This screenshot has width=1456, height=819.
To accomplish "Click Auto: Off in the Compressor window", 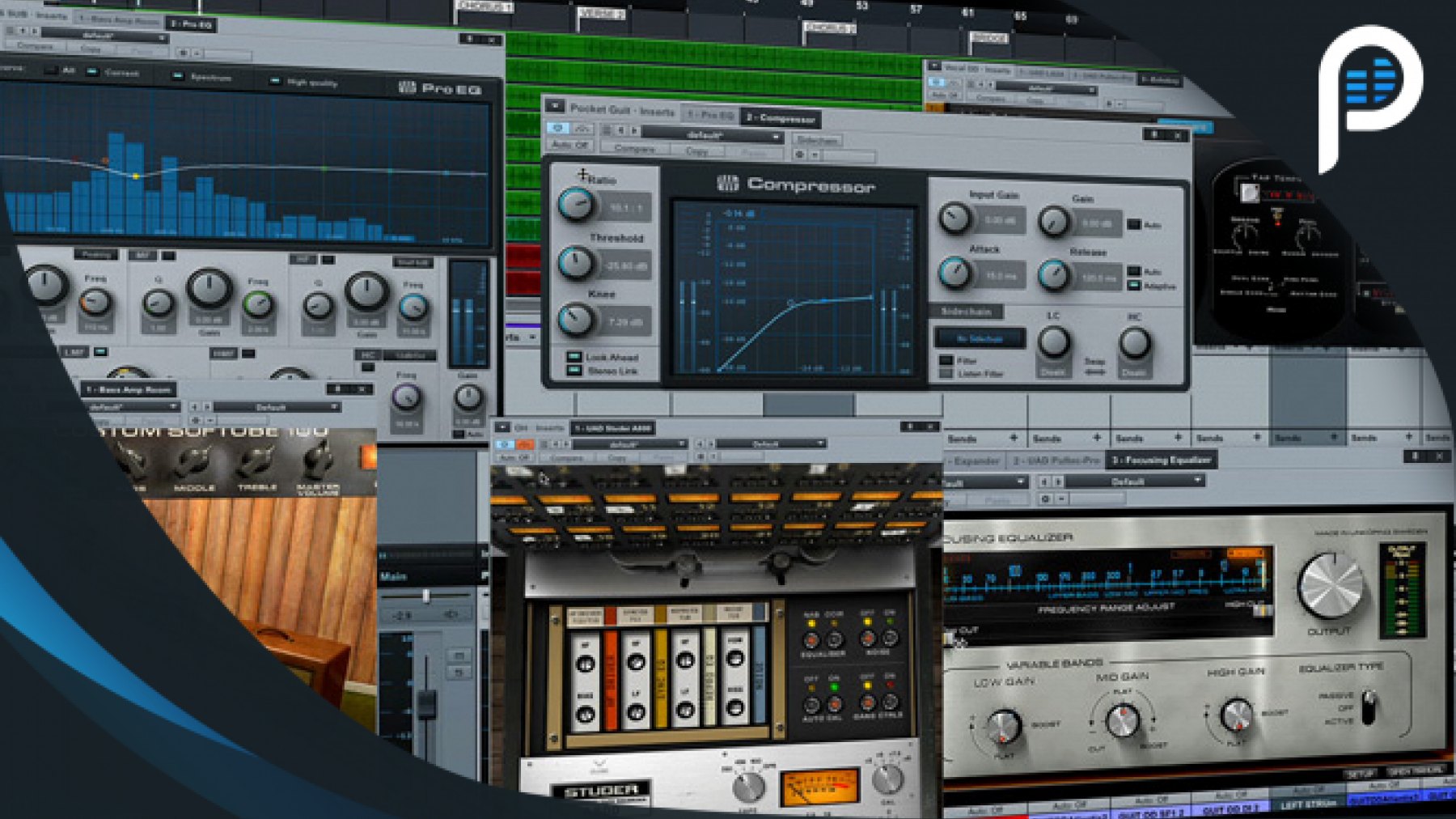I will [x=571, y=145].
